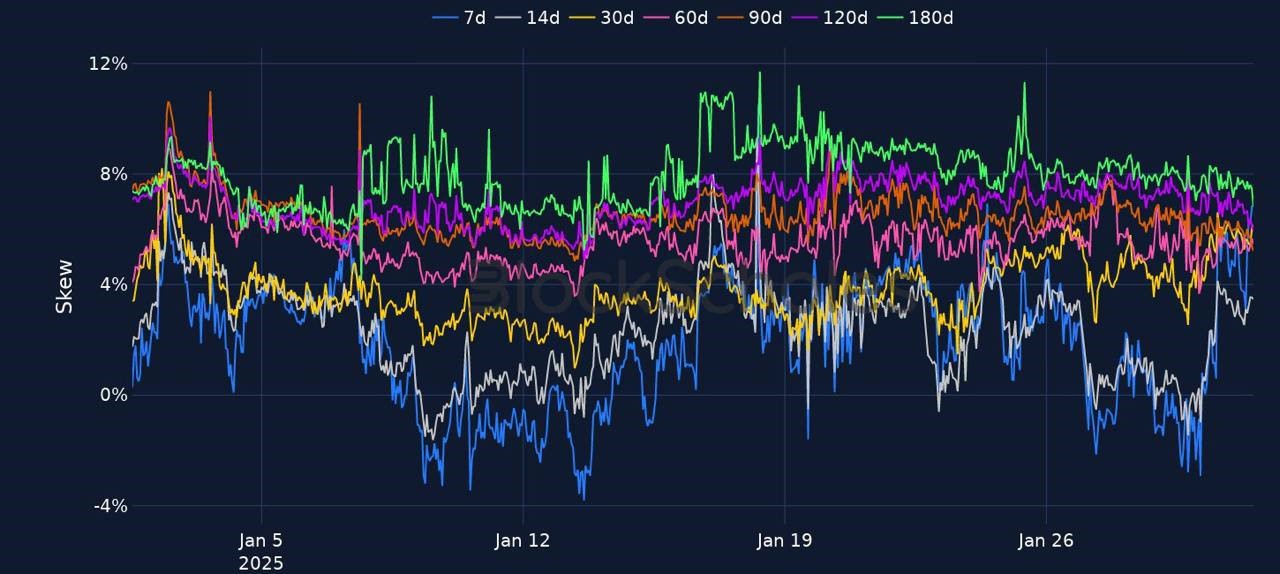Select the Jan 5 x-axis tick label
The width and height of the screenshot is (1280, 574).
261,541
